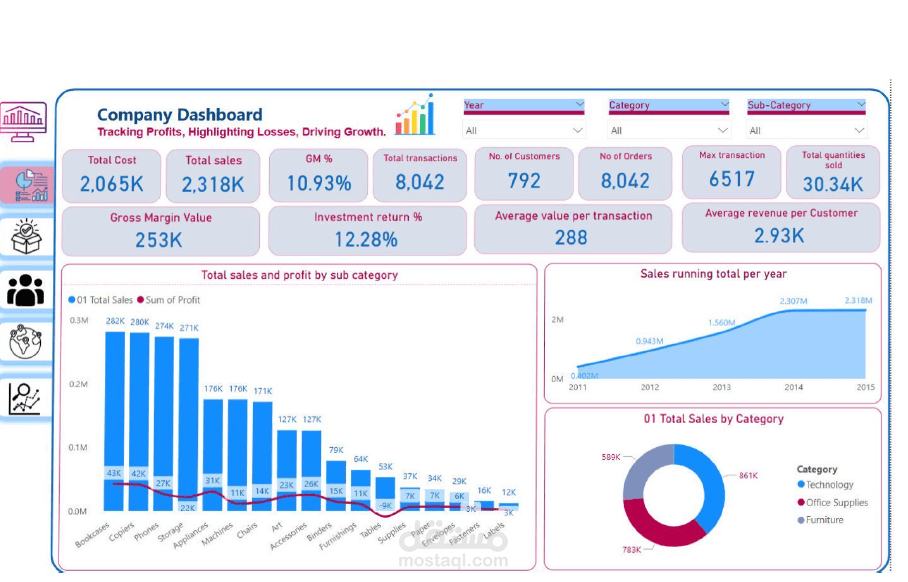Click Average revenue per Customer 2.93K
Image resolution: width=908 pixels, height=582 pixels.
pos(781,227)
